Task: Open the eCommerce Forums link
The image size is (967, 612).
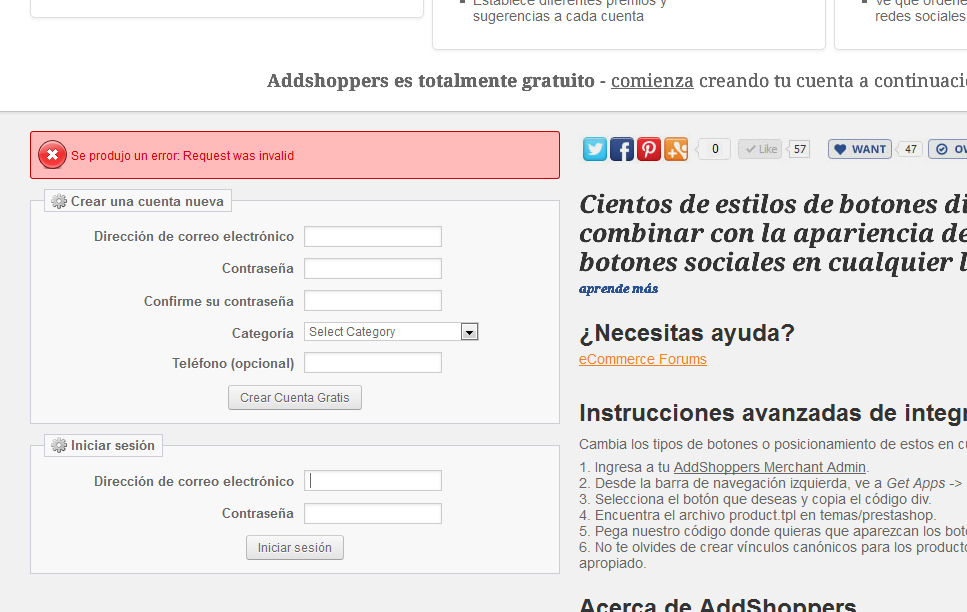Action: click(643, 359)
